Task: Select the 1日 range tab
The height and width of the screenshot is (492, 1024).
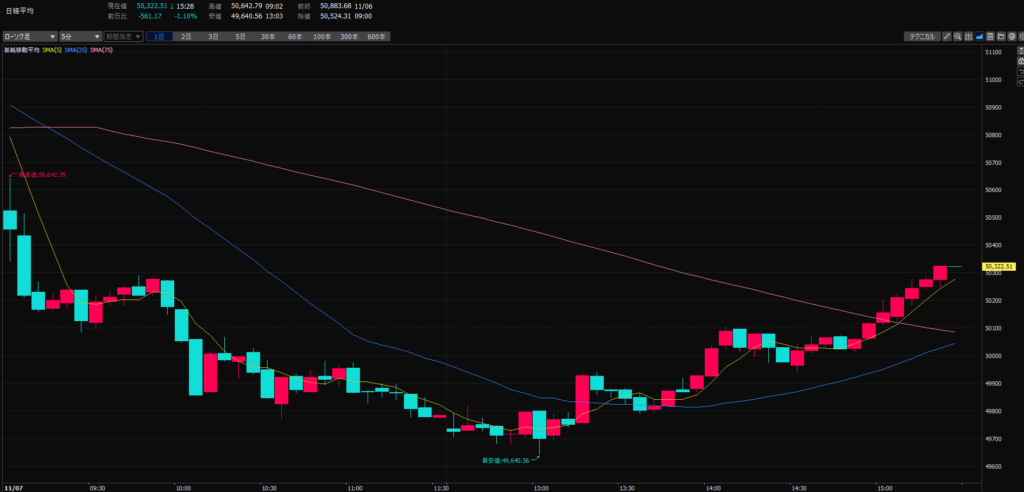Action: coord(159,36)
